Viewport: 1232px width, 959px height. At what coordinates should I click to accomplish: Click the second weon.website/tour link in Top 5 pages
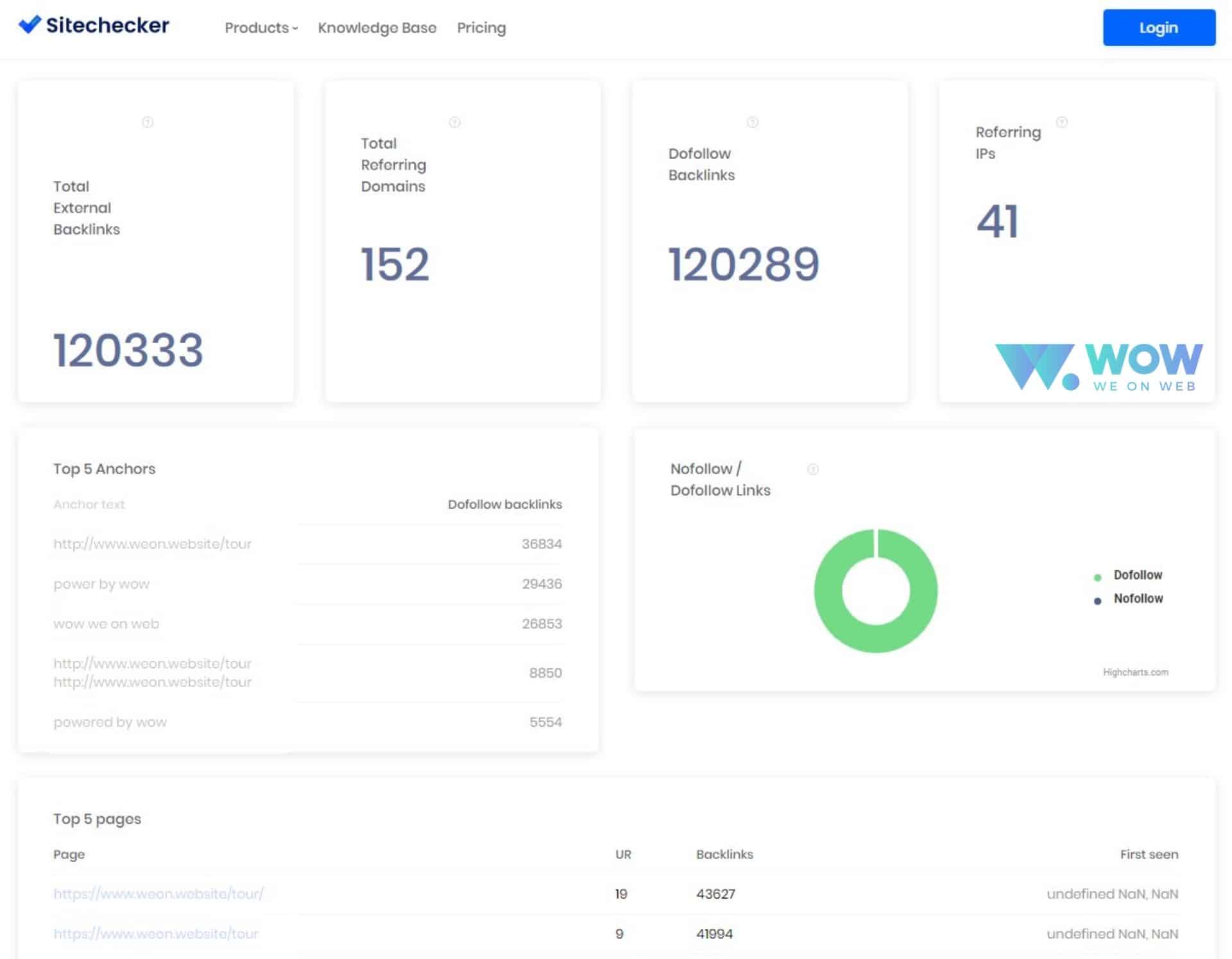(x=156, y=934)
